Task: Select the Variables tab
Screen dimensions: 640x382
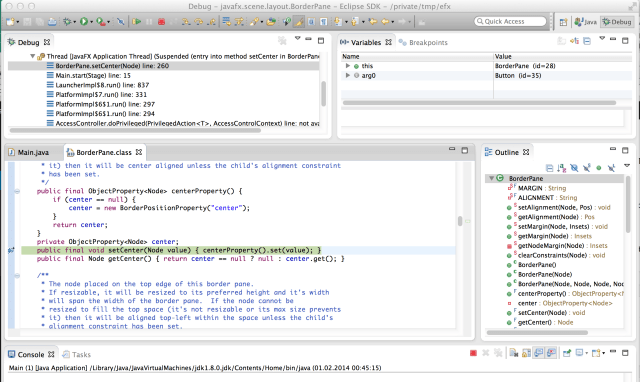Action: (x=366, y=42)
